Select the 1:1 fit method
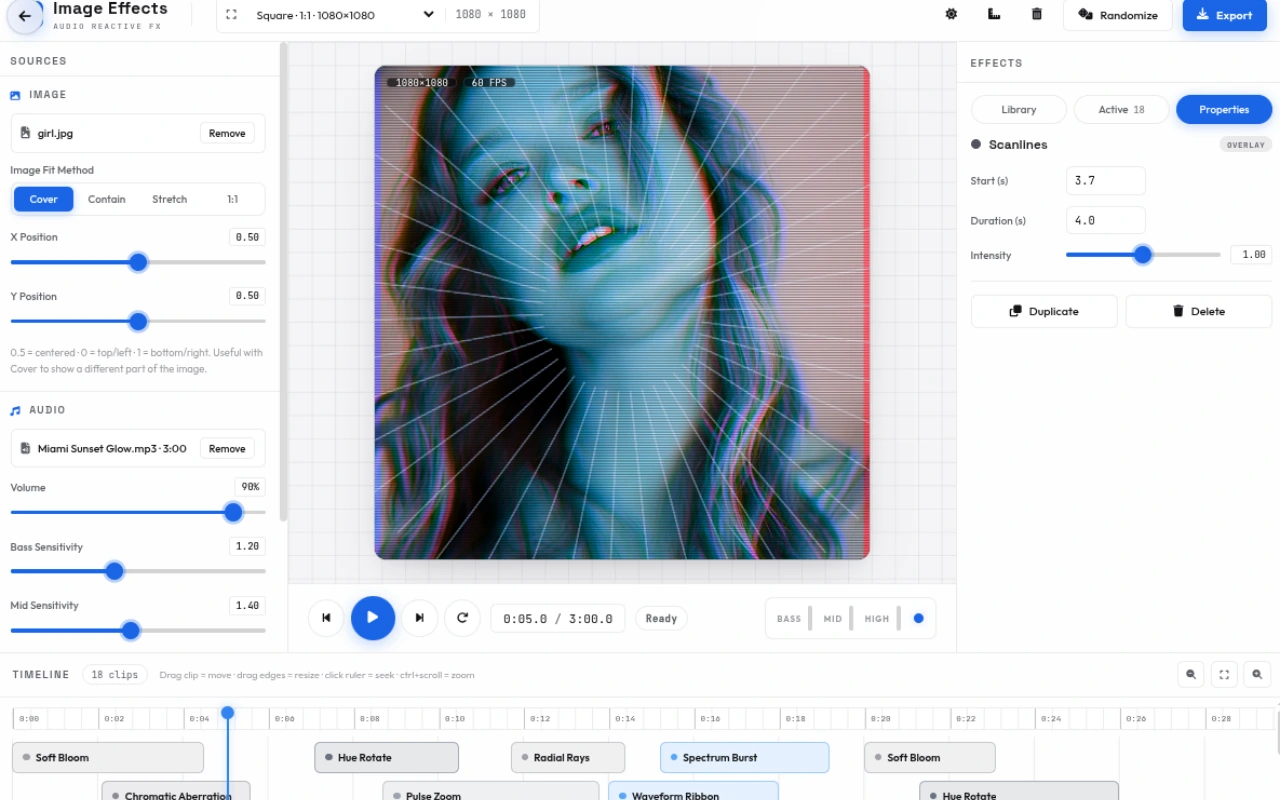 [232, 199]
